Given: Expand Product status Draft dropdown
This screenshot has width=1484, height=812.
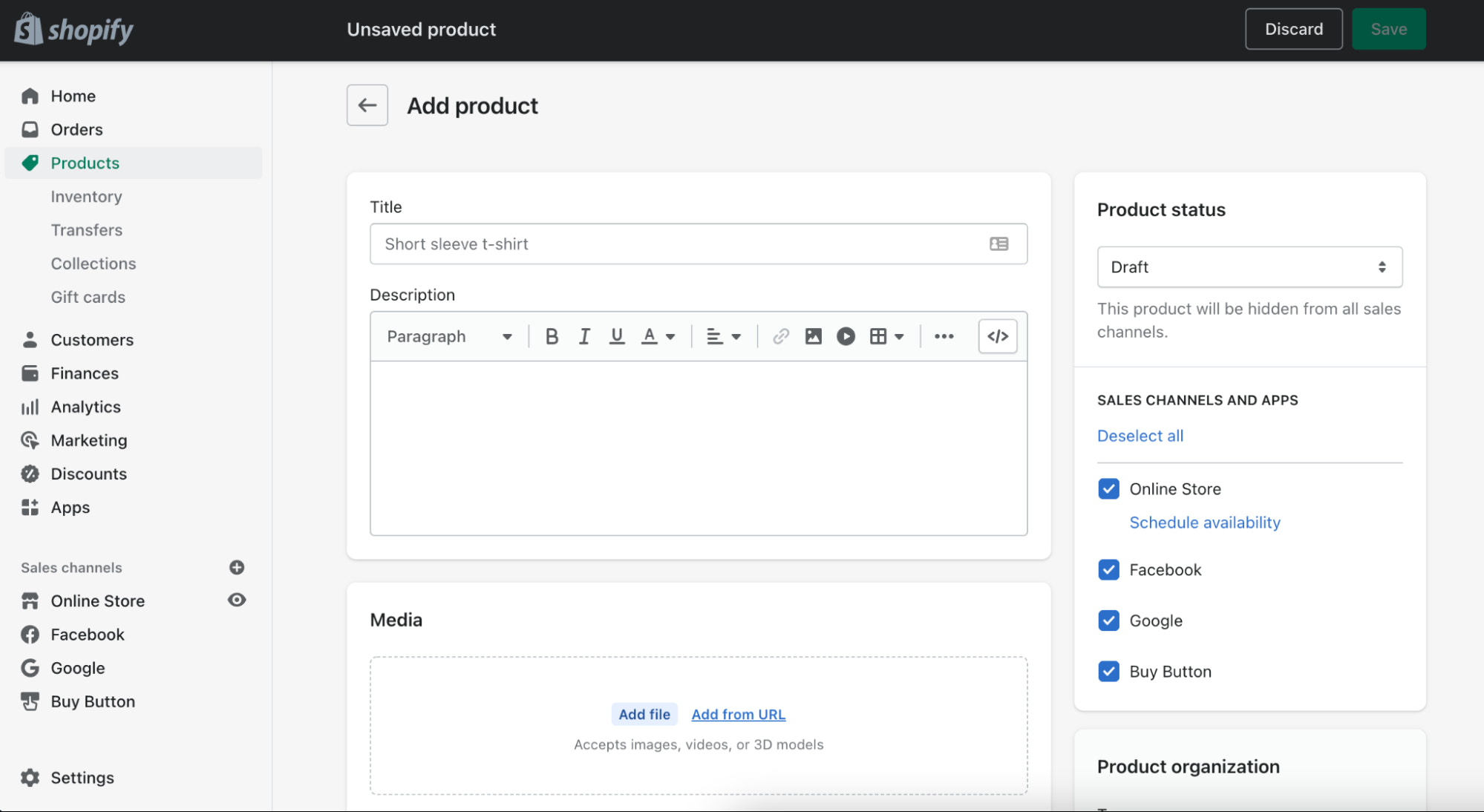Looking at the screenshot, I should pos(1250,267).
